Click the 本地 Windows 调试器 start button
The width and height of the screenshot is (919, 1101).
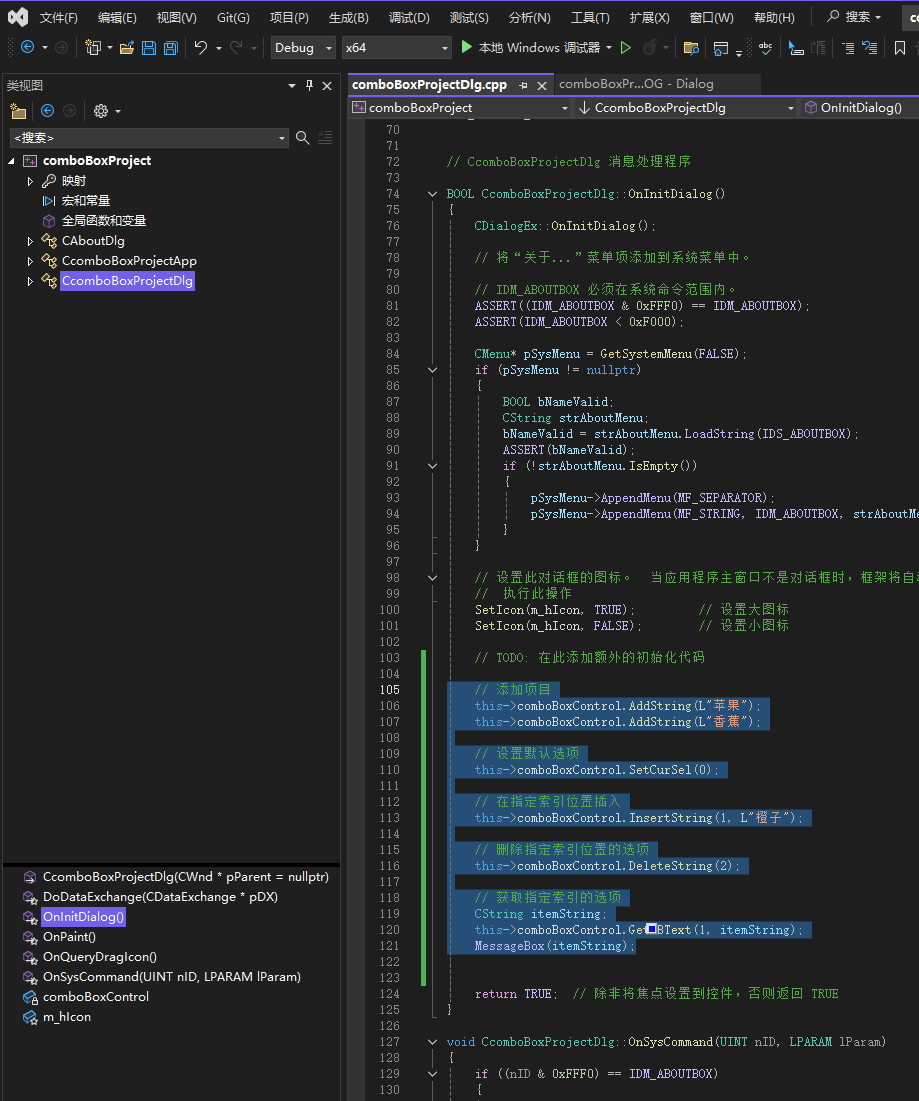click(x=530, y=48)
